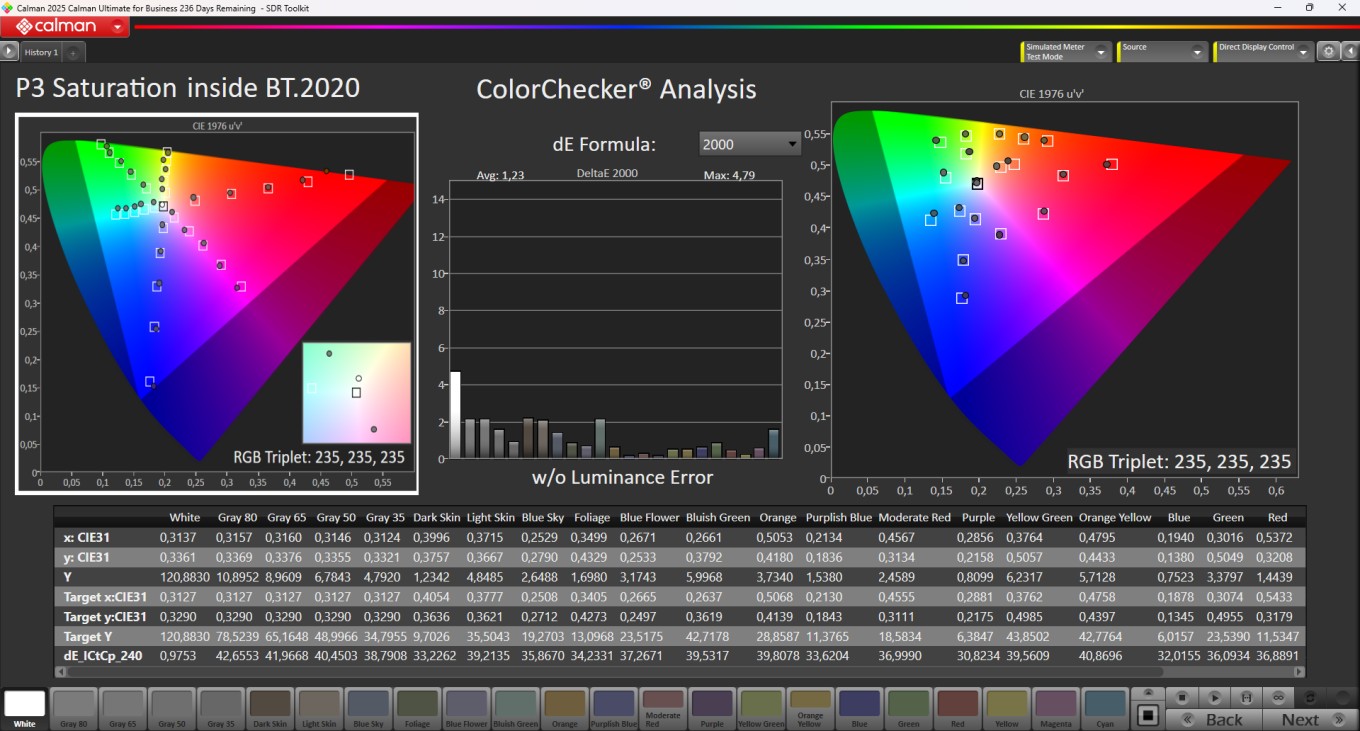The width and height of the screenshot is (1360, 731).
Task: Open the Direct Display Control dropdown
Action: [x=1262, y=52]
